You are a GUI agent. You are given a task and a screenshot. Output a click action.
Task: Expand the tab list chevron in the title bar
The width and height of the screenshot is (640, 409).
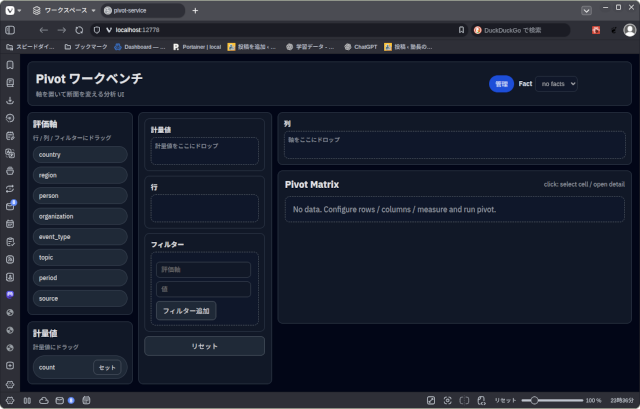586,10
